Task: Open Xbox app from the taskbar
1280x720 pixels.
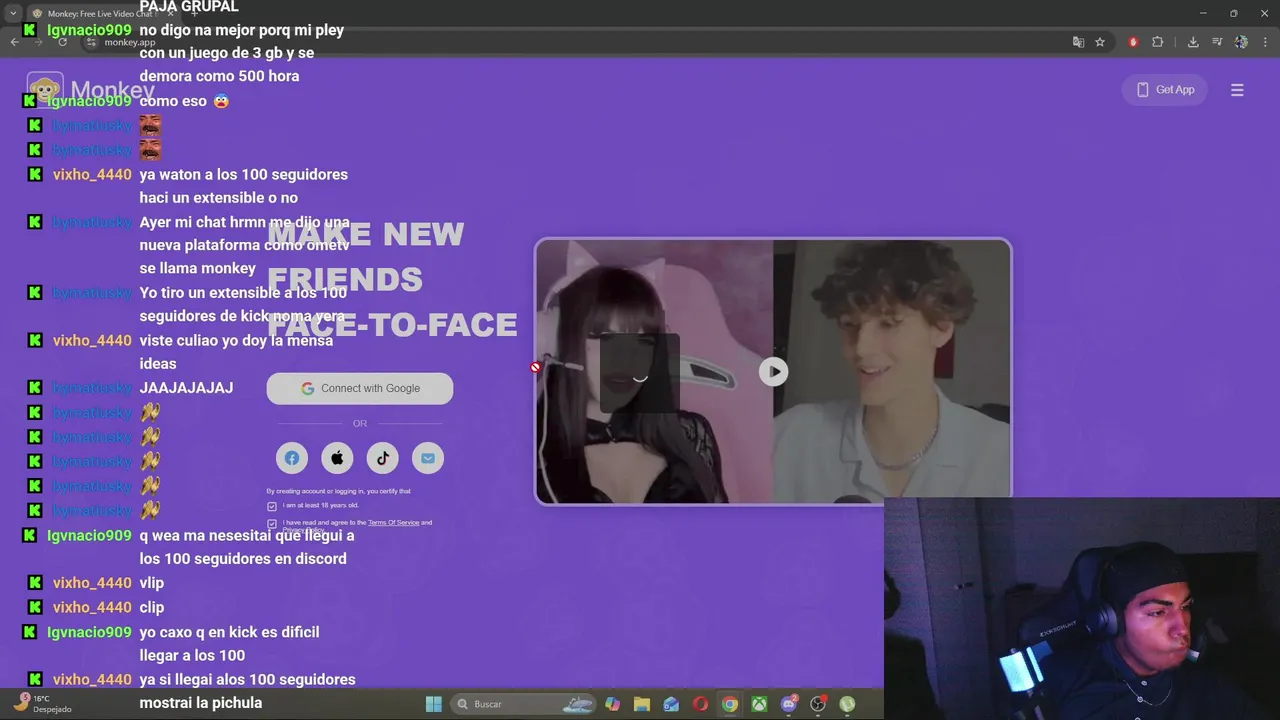Action: pos(760,704)
